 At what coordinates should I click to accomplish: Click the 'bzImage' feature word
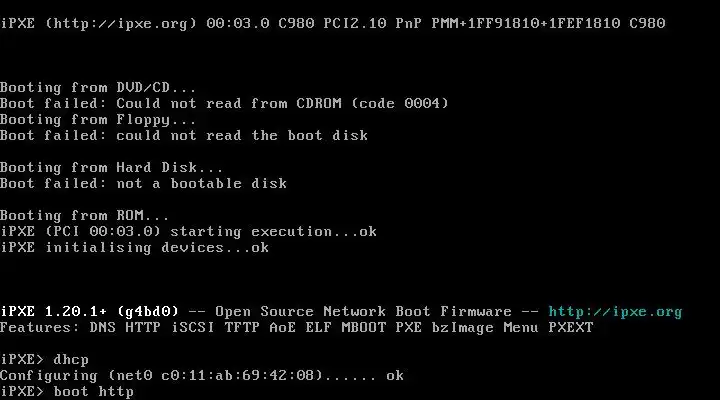[462, 328]
